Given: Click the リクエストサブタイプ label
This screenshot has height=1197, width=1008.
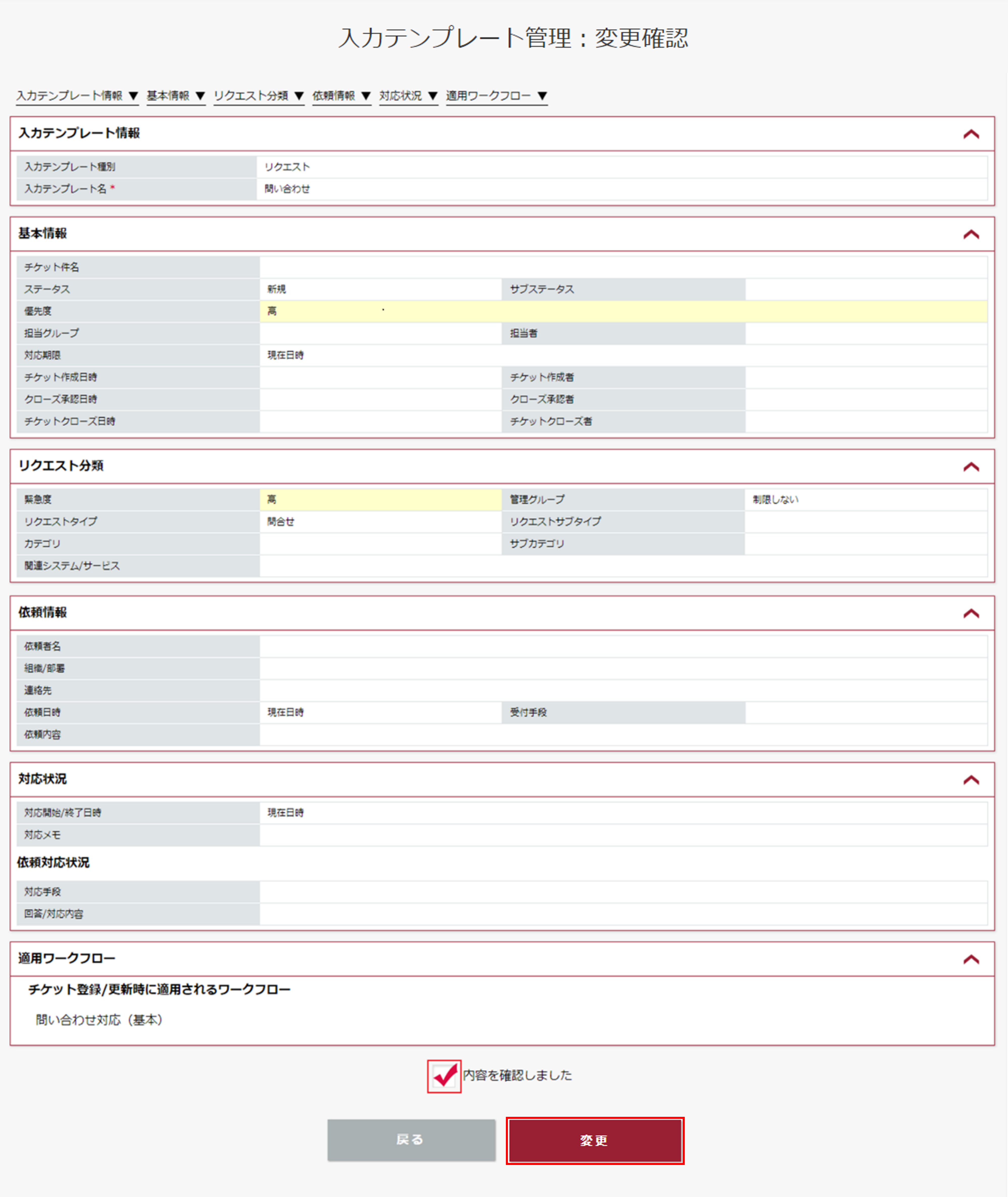Looking at the screenshot, I should (555, 522).
